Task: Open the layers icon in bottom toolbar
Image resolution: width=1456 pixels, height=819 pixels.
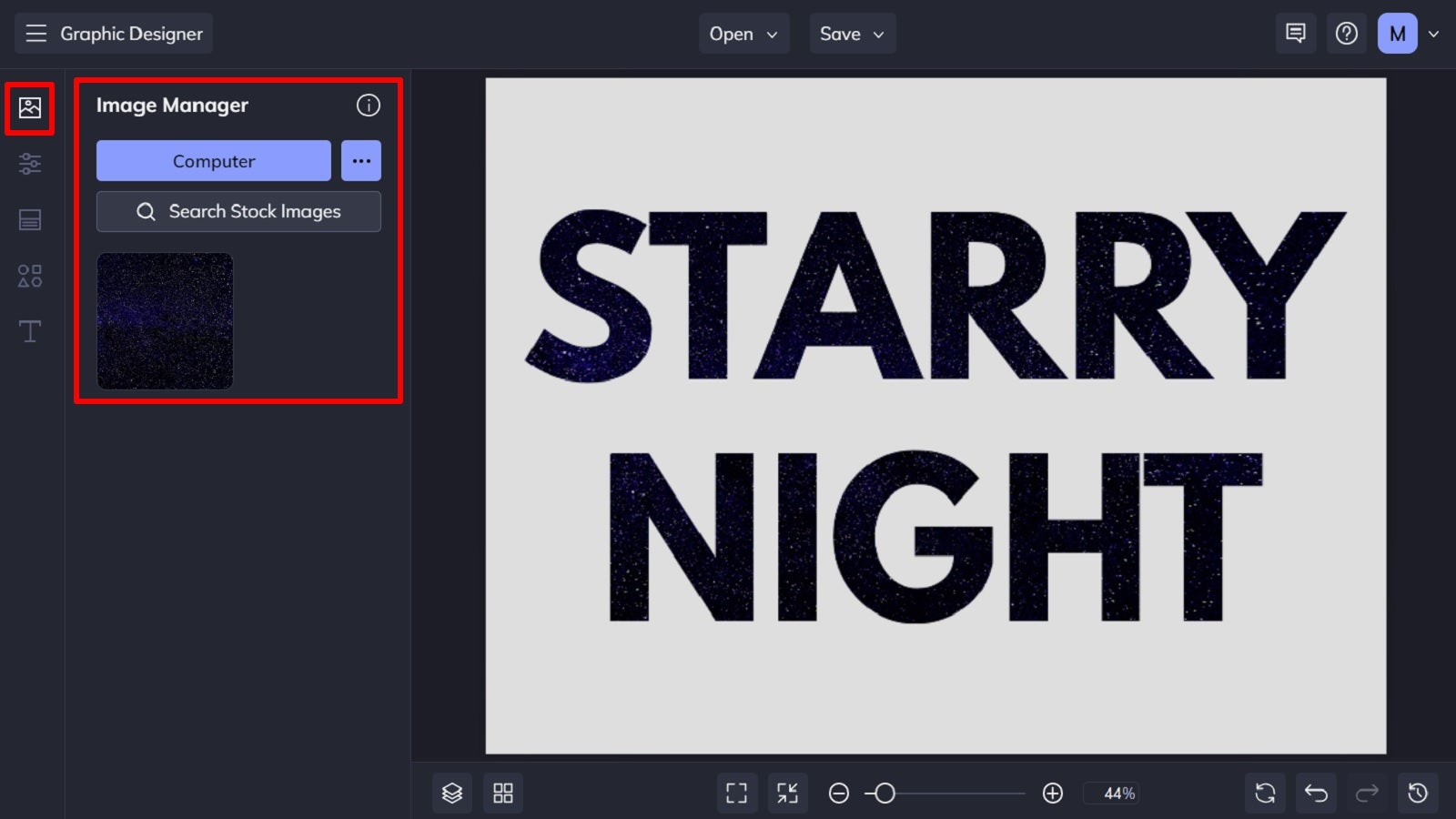Action: (x=452, y=793)
